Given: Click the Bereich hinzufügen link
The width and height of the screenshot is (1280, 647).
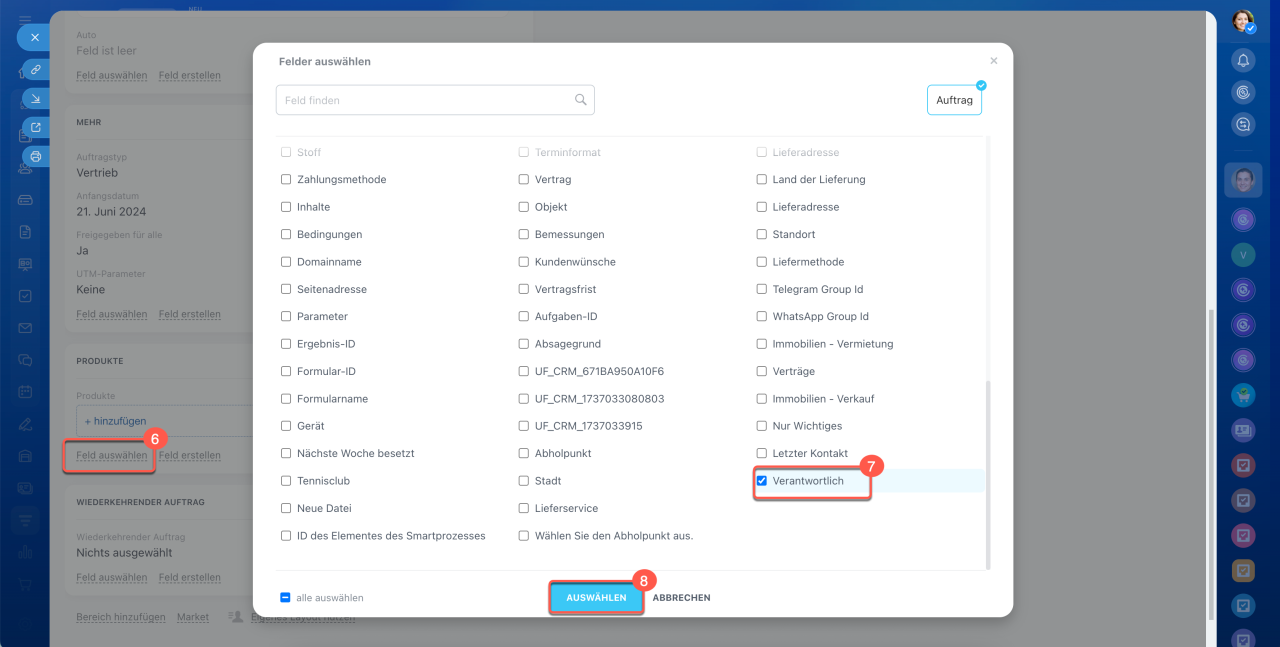Looking at the screenshot, I should point(121,617).
